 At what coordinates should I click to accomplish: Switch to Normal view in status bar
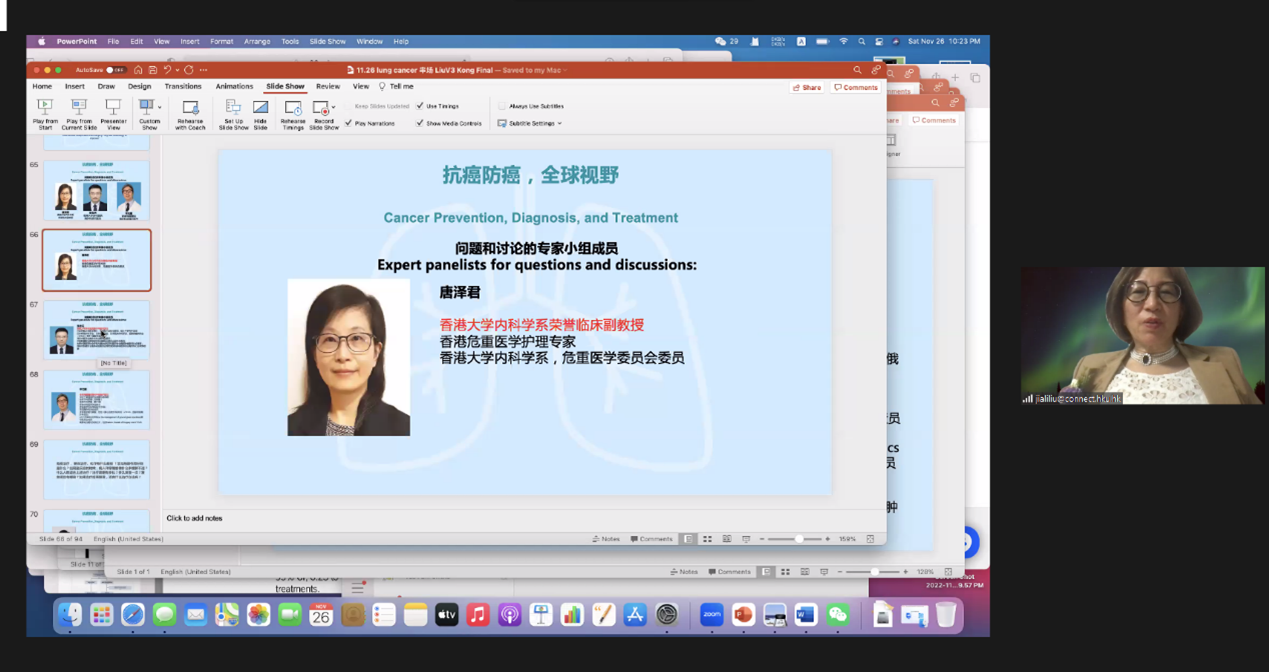tap(688, 539)
